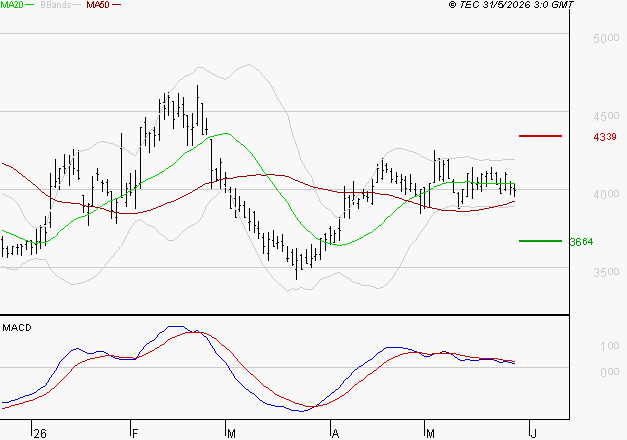Click the MACD panel label
Screen dimensions: 627x440
[x=17, y=328]
